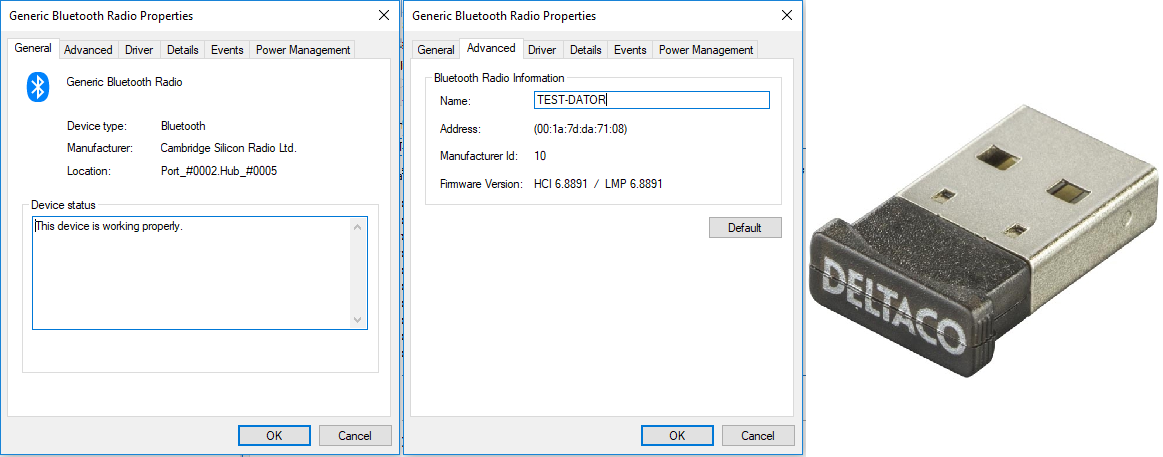The width and height of the screenshot is (1163, 457).
Task: Click Cancel in the left properties window
Action: point(355,435)
